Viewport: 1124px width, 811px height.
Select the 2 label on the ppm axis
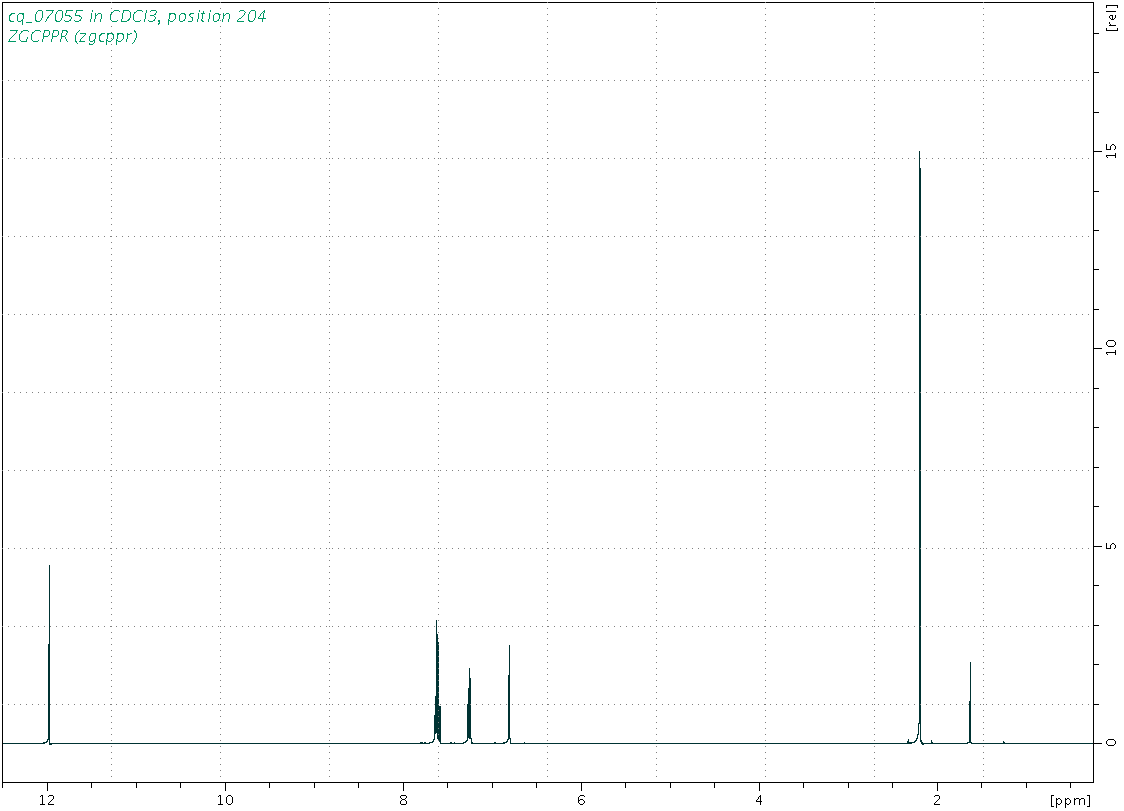[937, 799]
